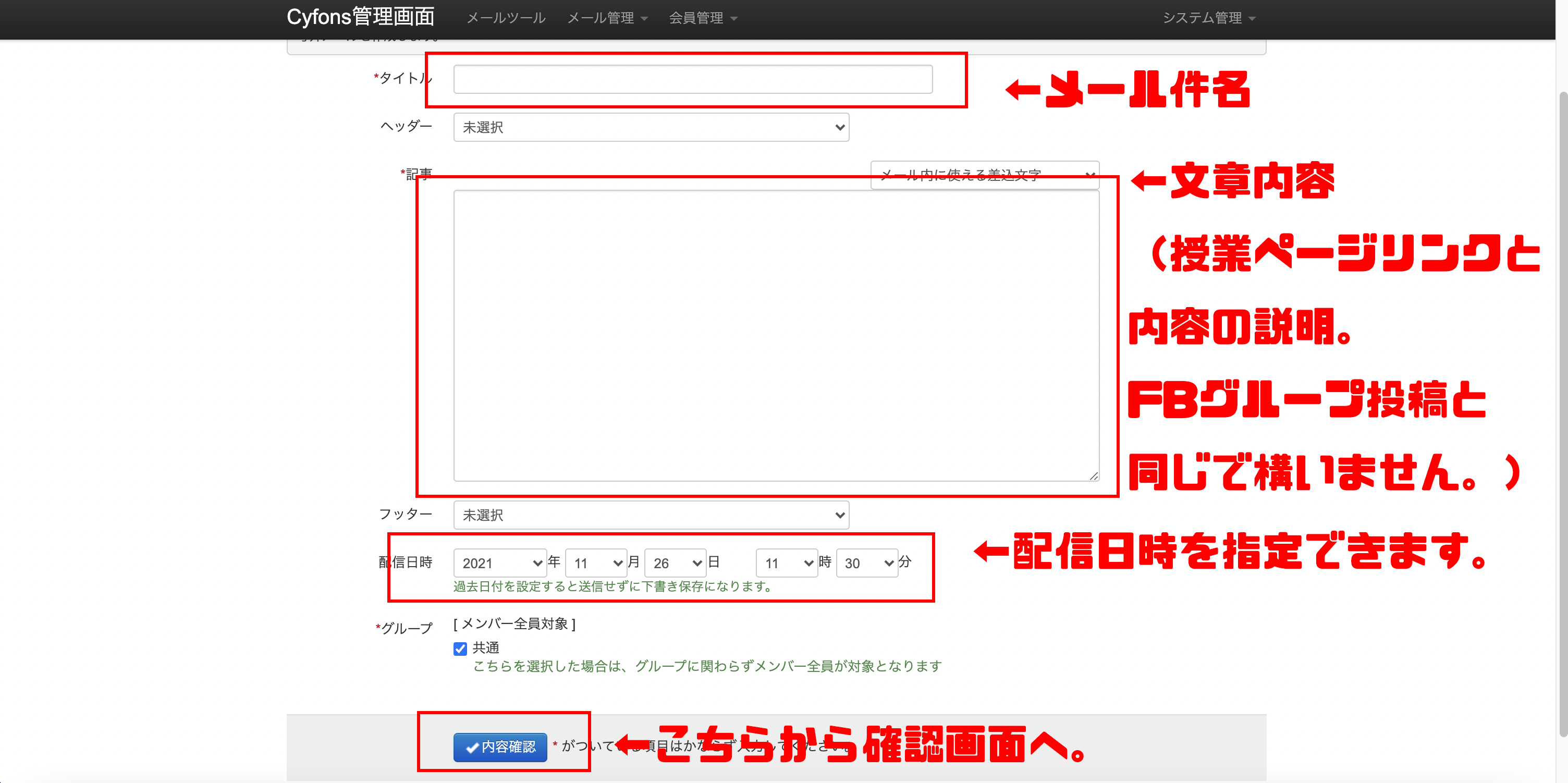
Task: Open the メールツール menu item
Action: (x=505, y=18)
